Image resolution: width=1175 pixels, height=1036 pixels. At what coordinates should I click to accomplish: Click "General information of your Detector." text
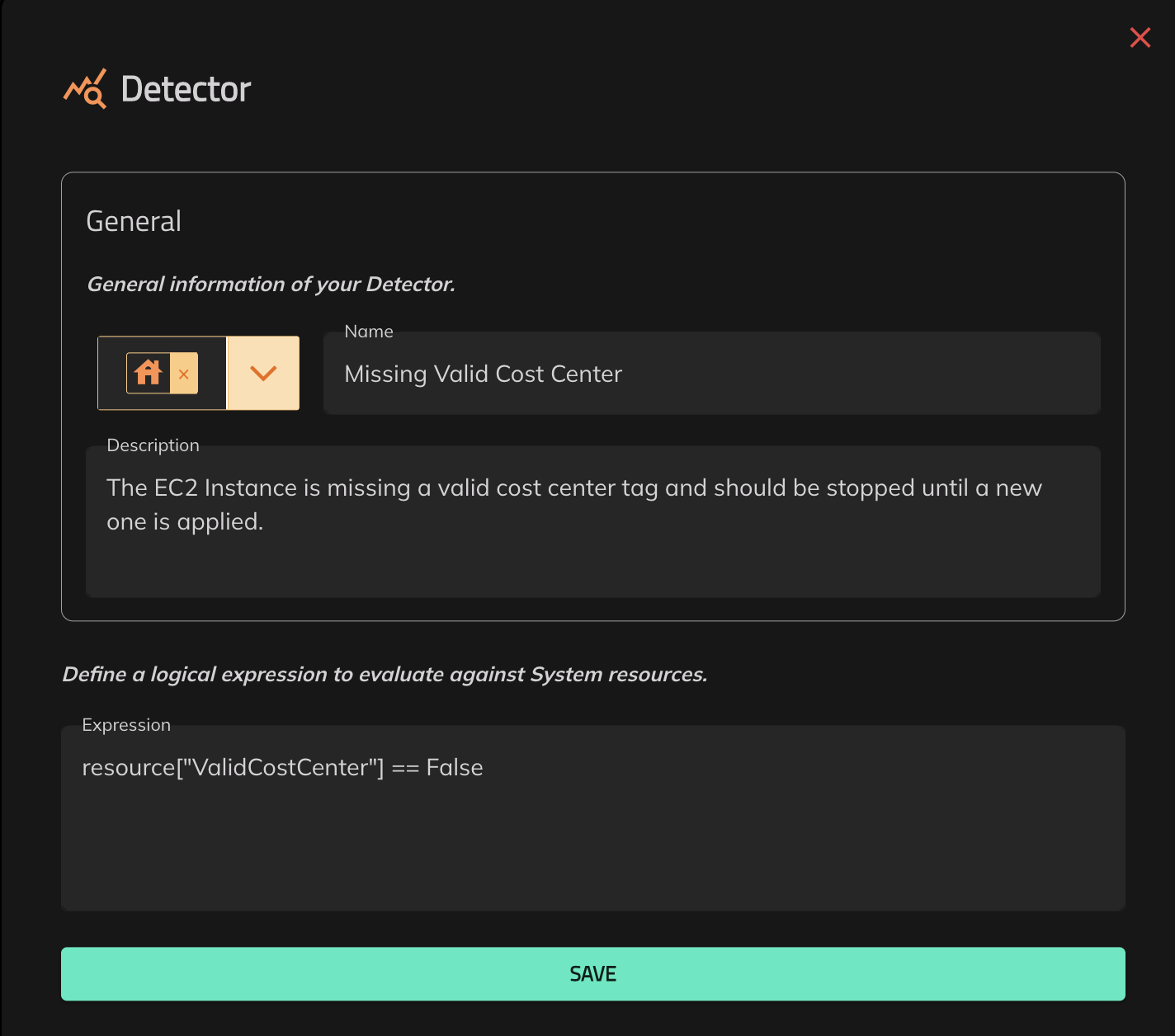coord(271,285)
